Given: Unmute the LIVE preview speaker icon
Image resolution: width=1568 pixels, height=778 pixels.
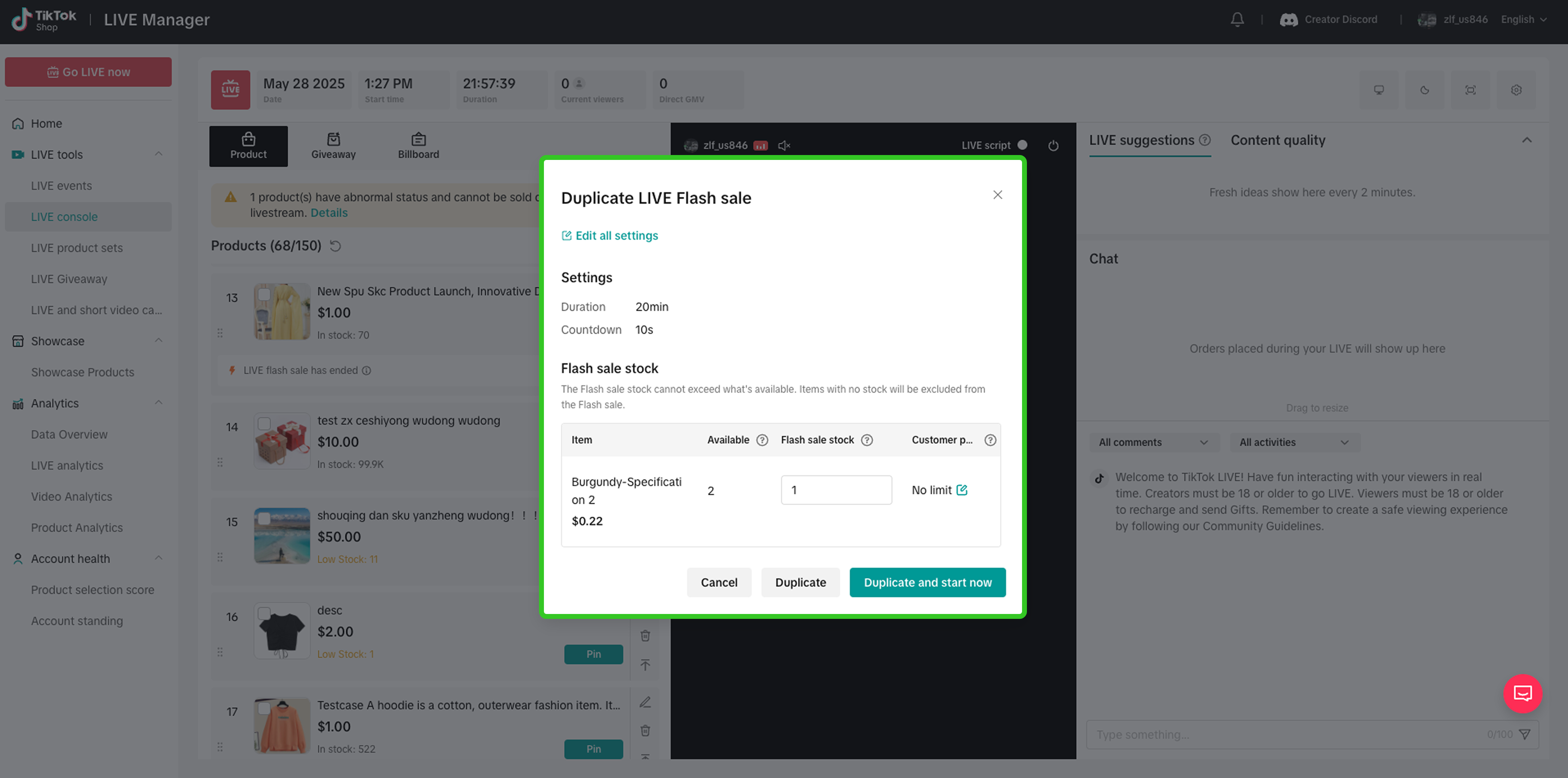Looking at the screenshot, I should tap(784, 146).
